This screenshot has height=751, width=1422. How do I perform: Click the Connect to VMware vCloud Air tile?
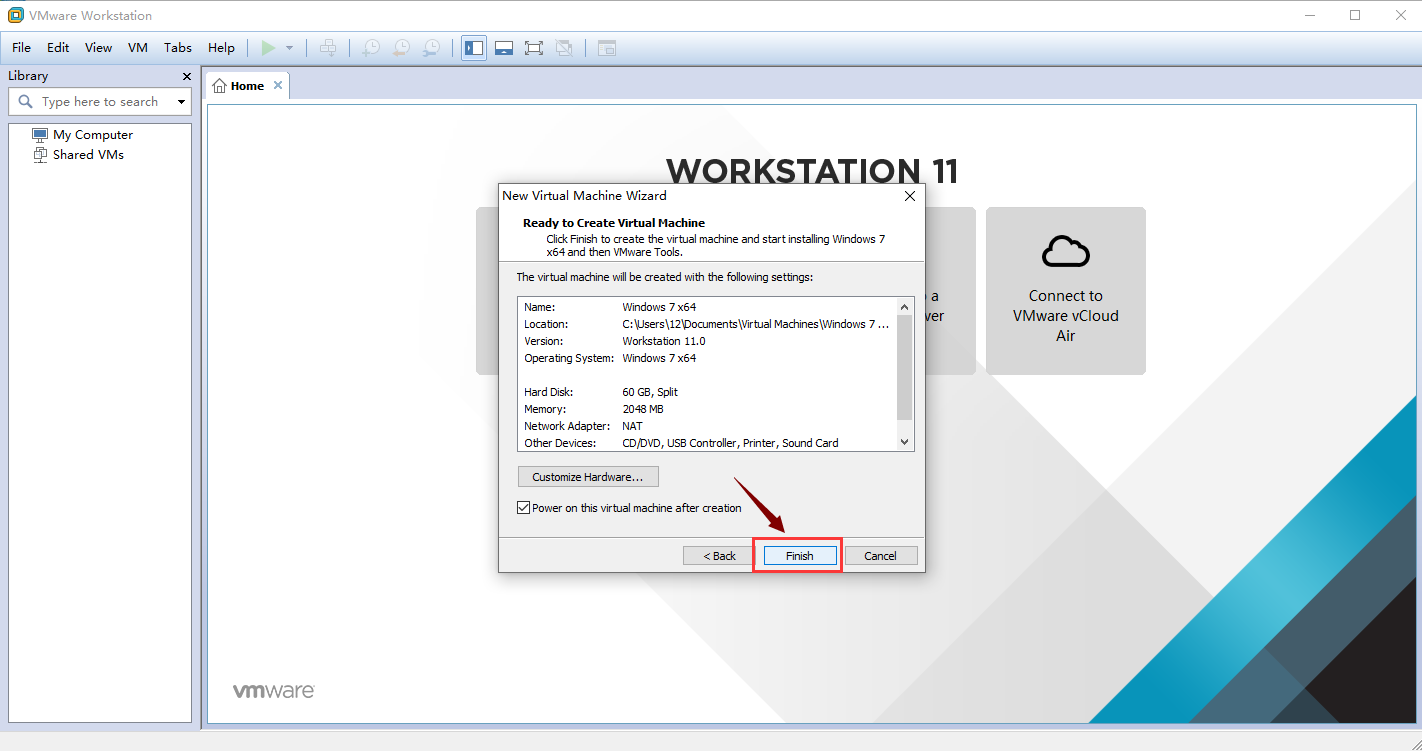click(1066, 291)
